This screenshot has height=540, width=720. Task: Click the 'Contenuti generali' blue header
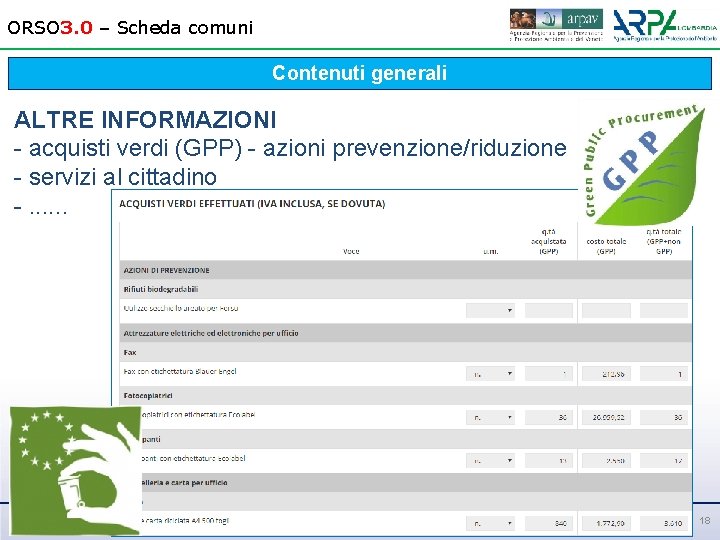[360, 73]
